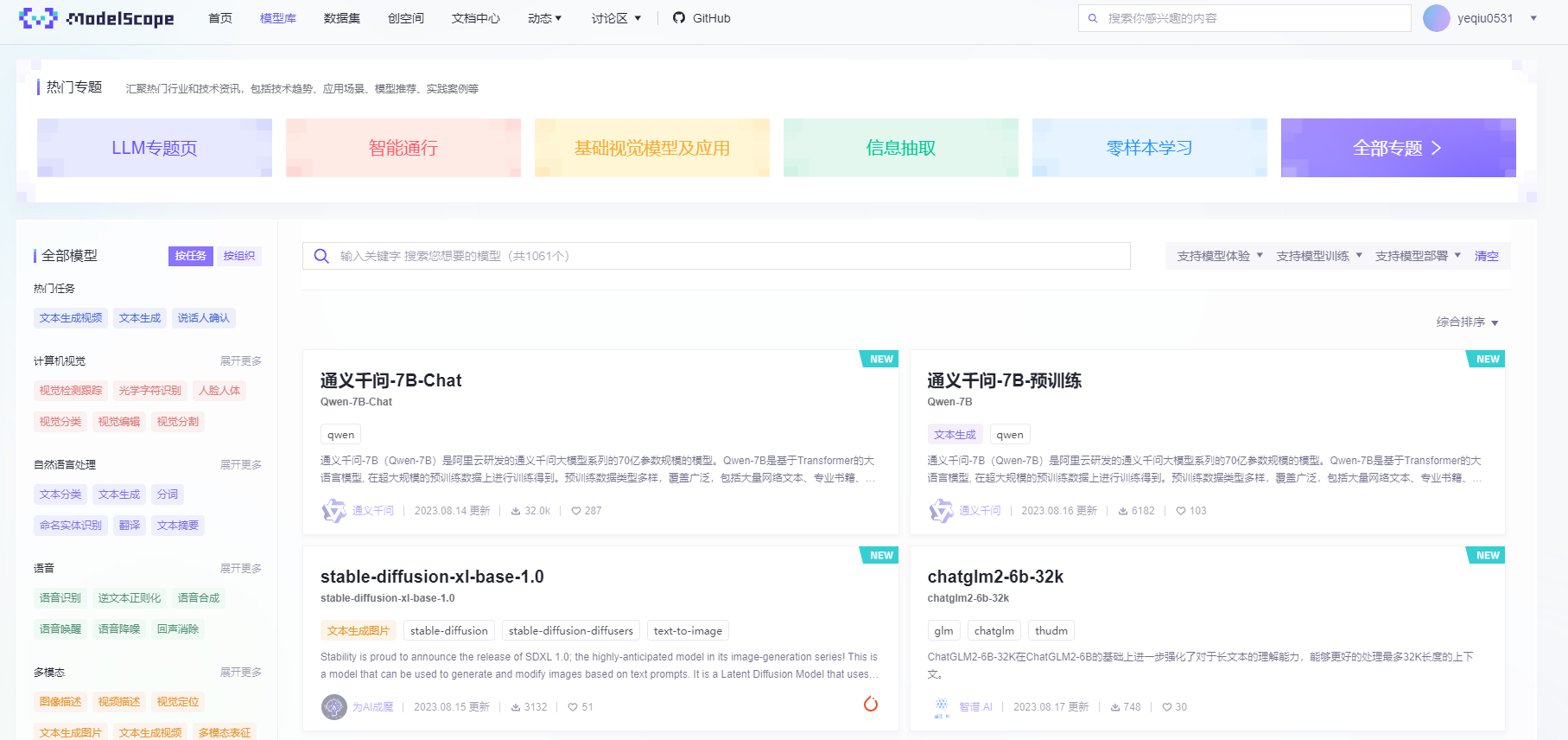Click 为AI成魔 avatar on stable-diffusion card
The image size is (1568, 740).
pyautogui.click(x=334, y=707)
